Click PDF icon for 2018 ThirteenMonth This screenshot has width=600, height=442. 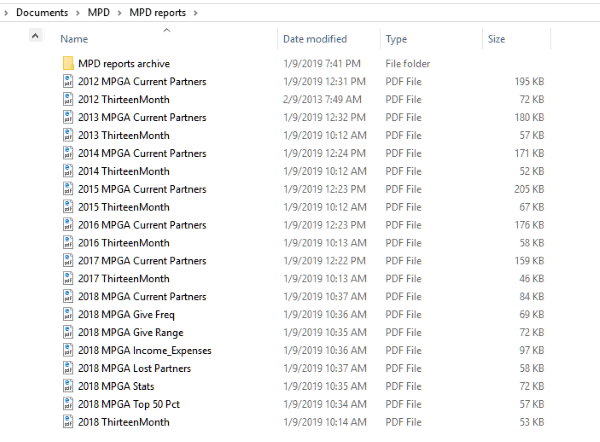[68, 422]
